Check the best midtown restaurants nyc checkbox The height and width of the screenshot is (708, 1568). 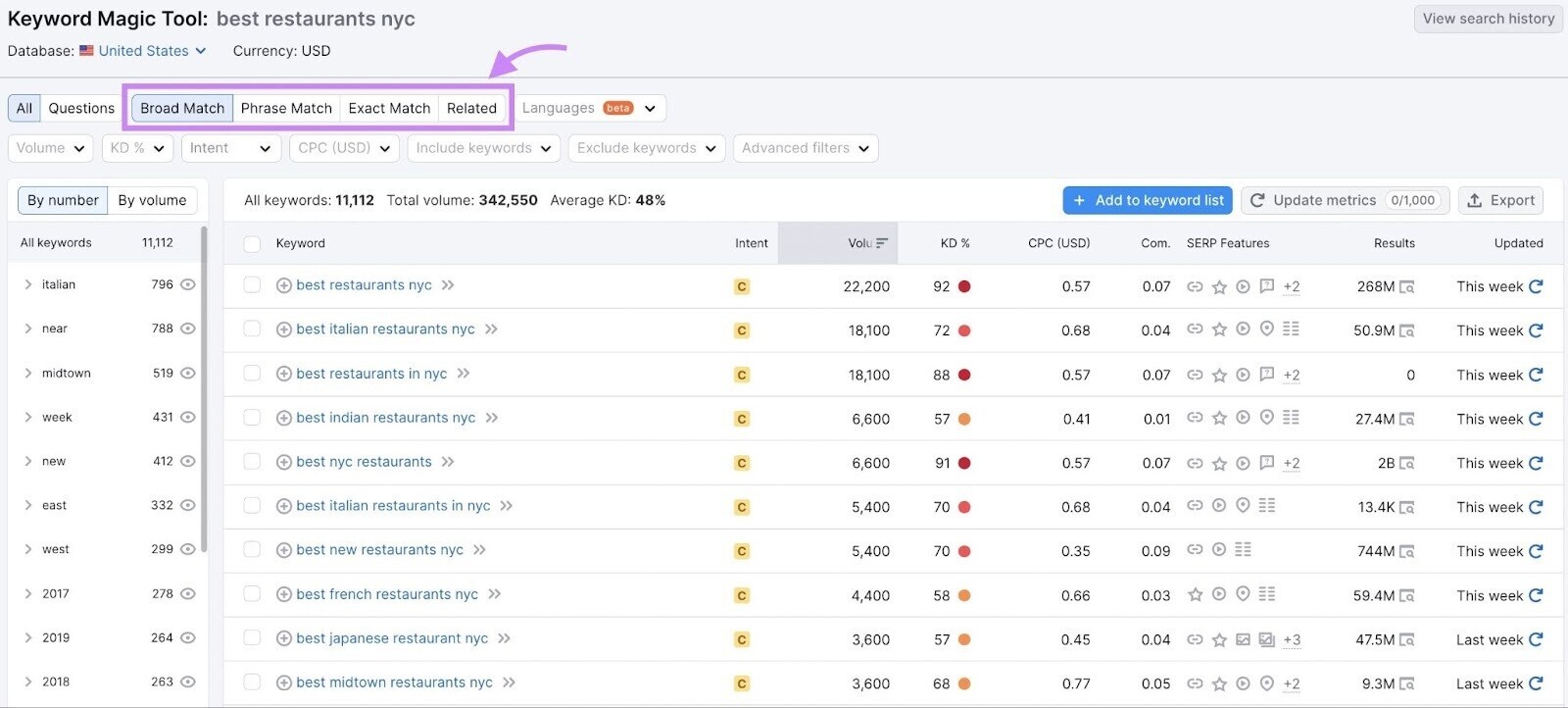[x=252, y=683]
